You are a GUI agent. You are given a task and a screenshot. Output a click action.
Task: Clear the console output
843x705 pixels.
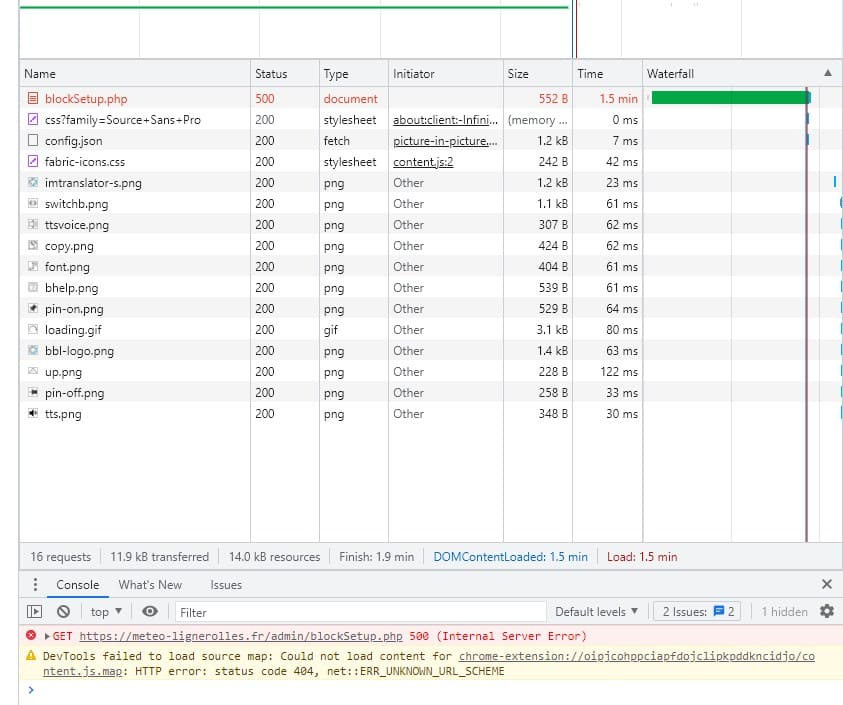63,611
